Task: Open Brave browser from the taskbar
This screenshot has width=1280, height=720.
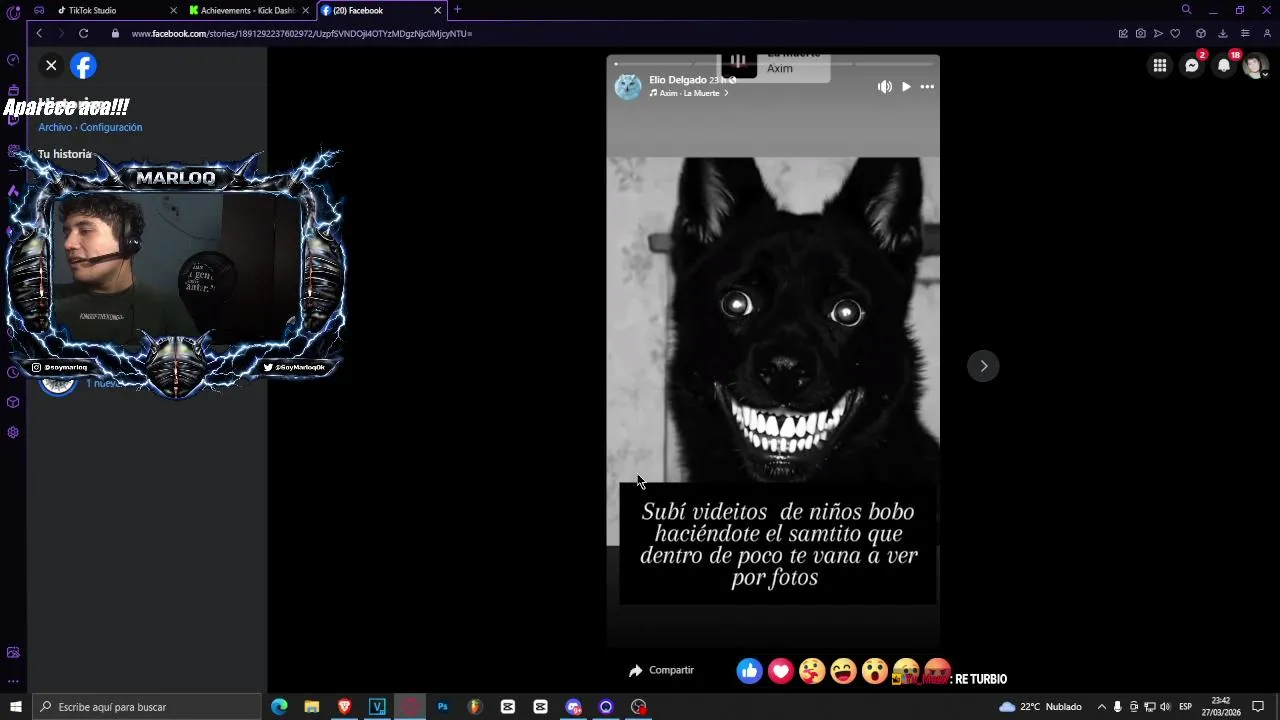Action: tap(345, 707)
